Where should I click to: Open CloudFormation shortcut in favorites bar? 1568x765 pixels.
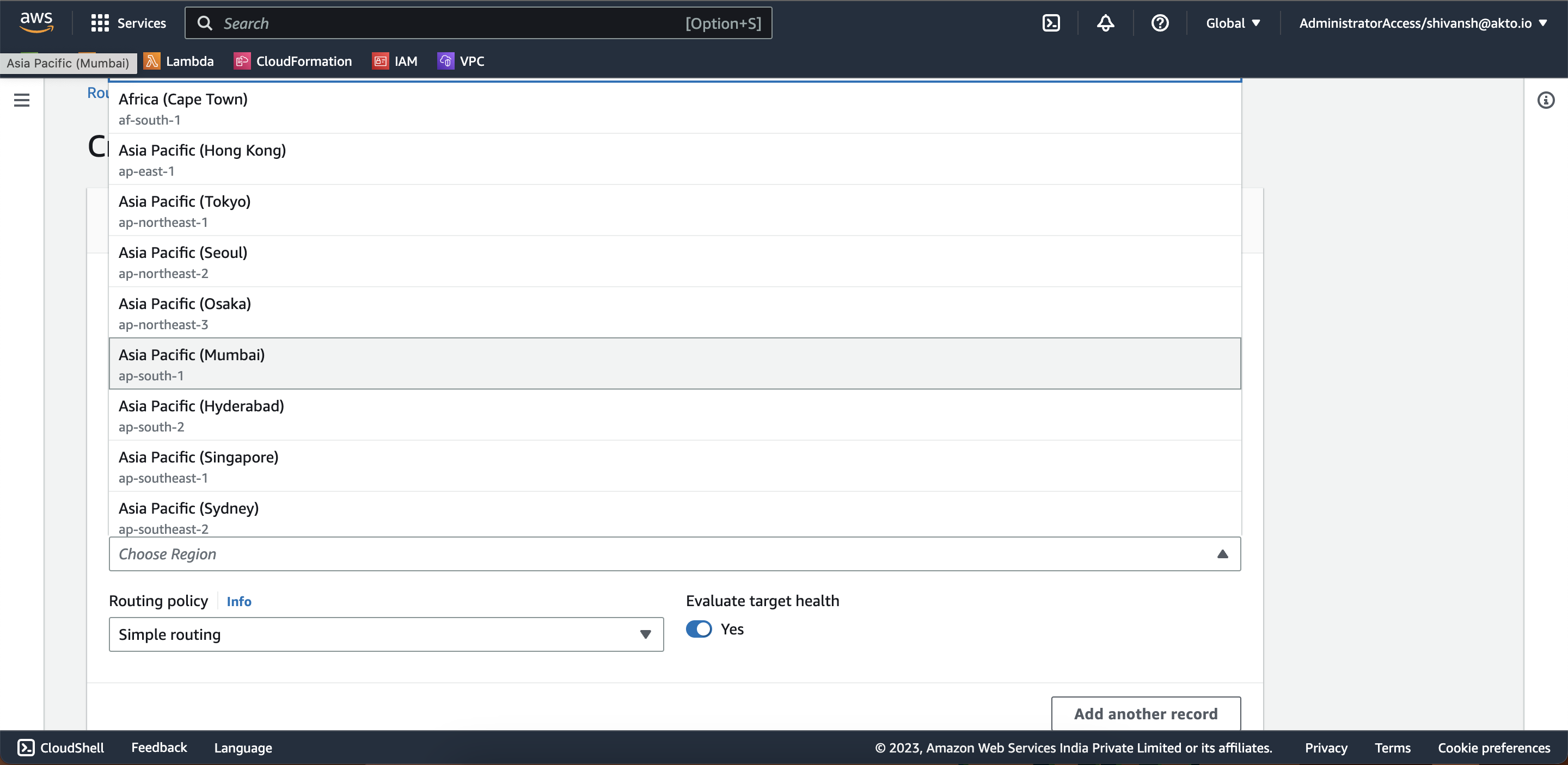tap(293, 61)
